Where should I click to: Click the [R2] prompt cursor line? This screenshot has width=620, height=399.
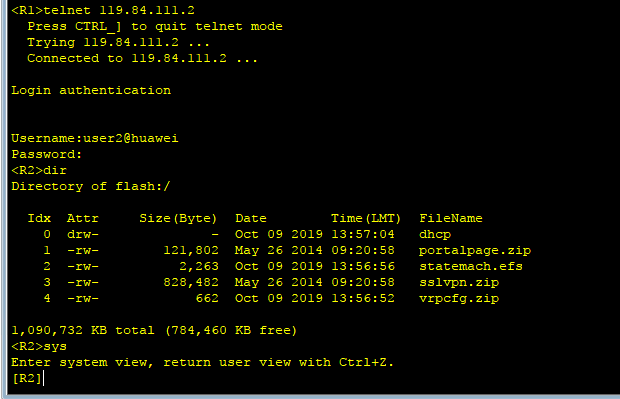(27, 378)
